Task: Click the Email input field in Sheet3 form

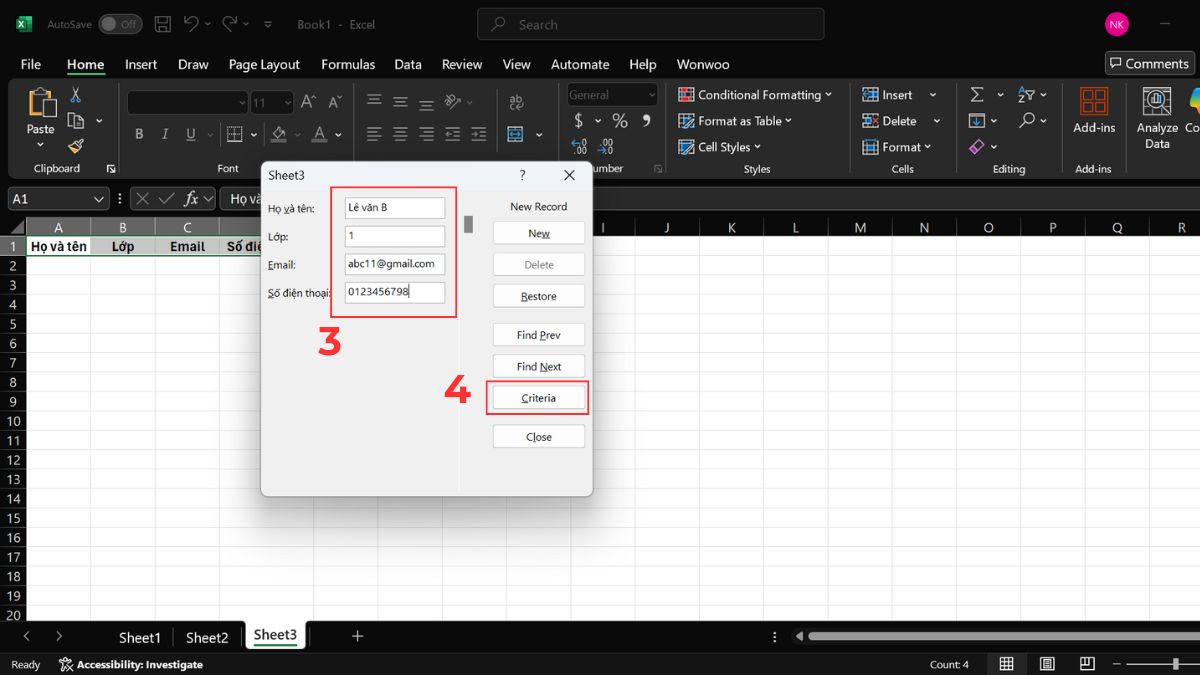Action: [x=394, y=264]
